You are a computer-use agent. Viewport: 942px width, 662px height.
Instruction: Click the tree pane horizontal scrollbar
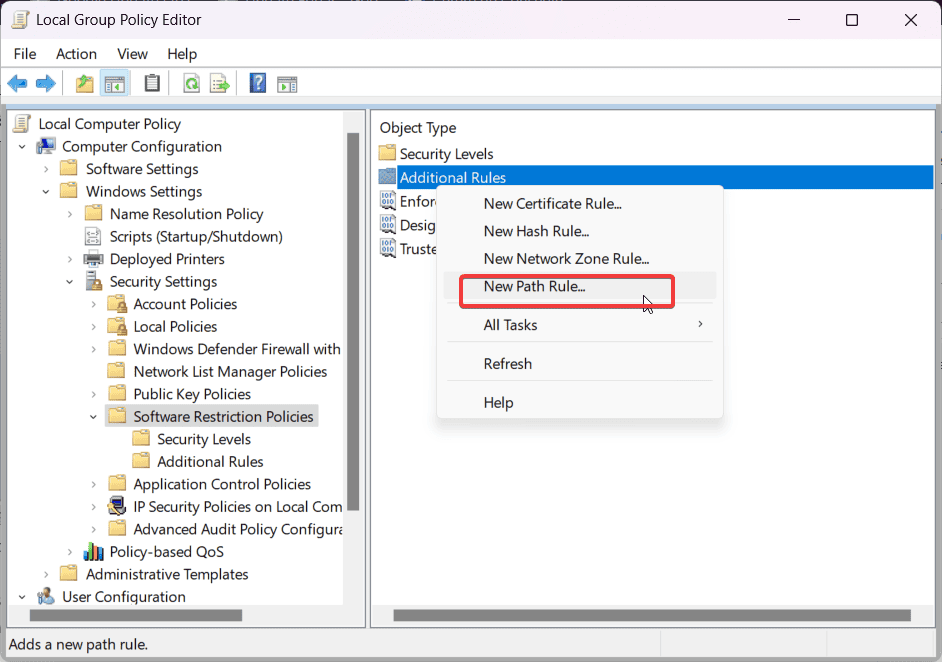point(136,615)
